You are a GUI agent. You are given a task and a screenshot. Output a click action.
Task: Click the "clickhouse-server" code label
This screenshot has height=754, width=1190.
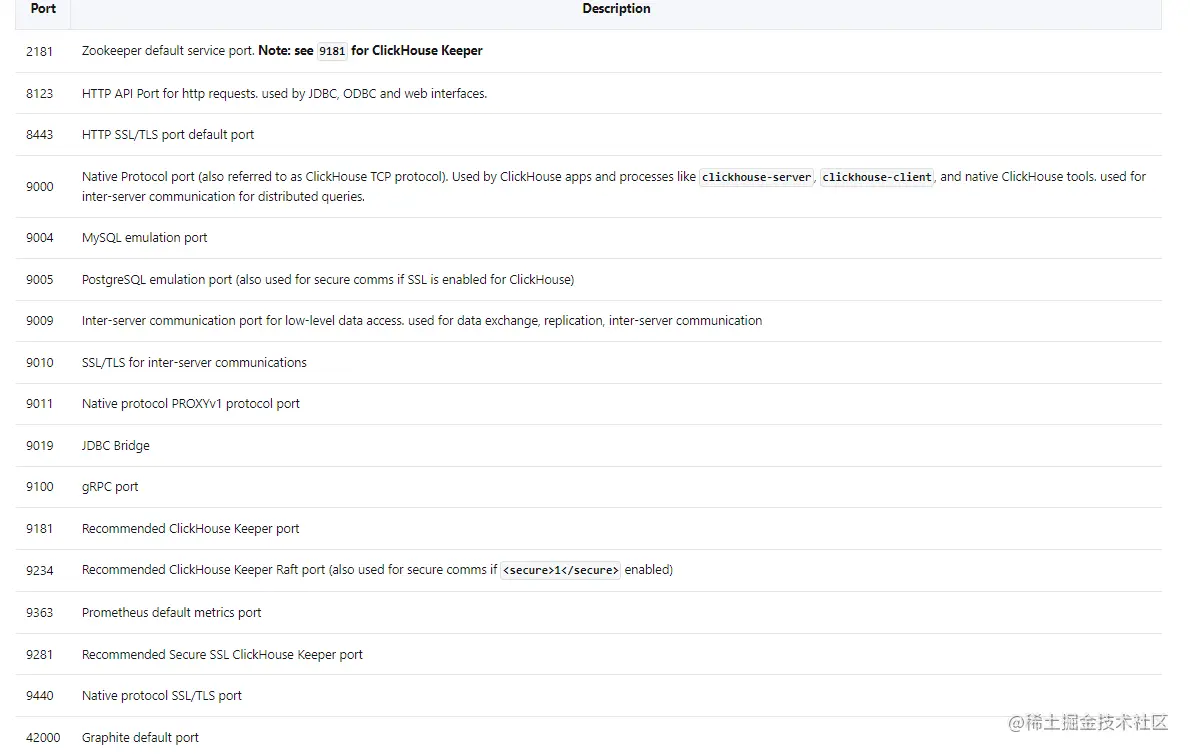click(x=757, y=177)
